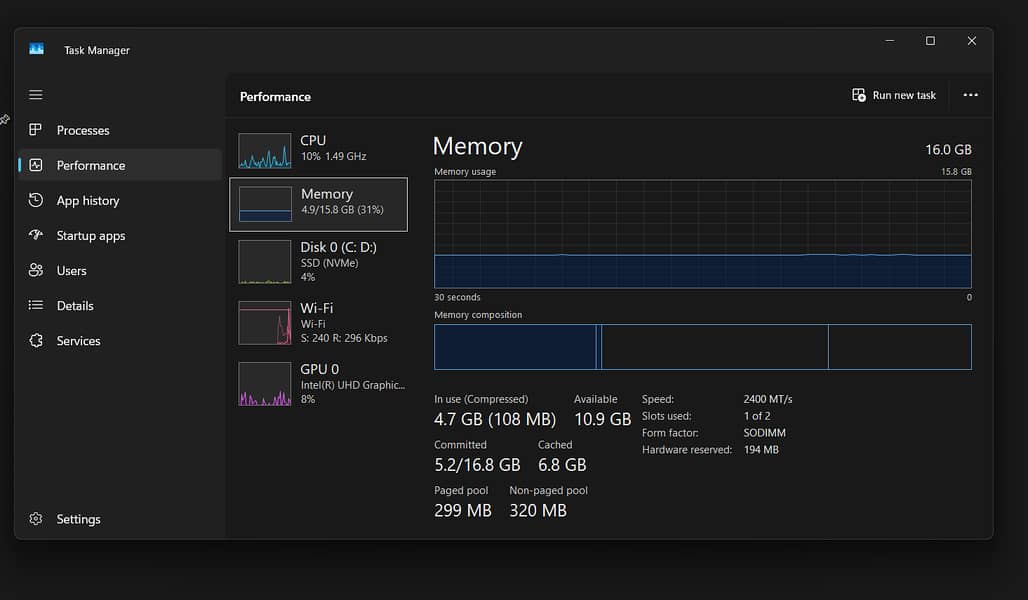Open App history via clock icon
Image resolution: width=1028 pixels, height=600 pixels.
click(x=36, y=200)
